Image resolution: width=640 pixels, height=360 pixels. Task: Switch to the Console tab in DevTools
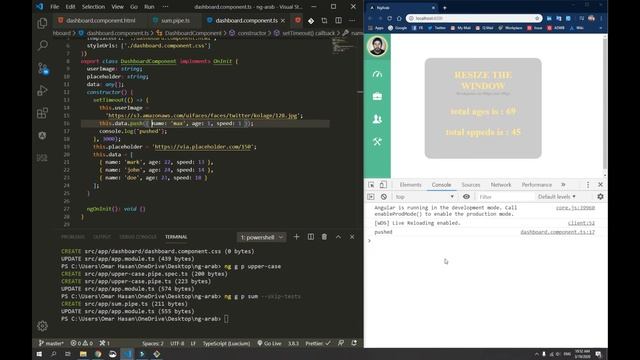point(441,185)
